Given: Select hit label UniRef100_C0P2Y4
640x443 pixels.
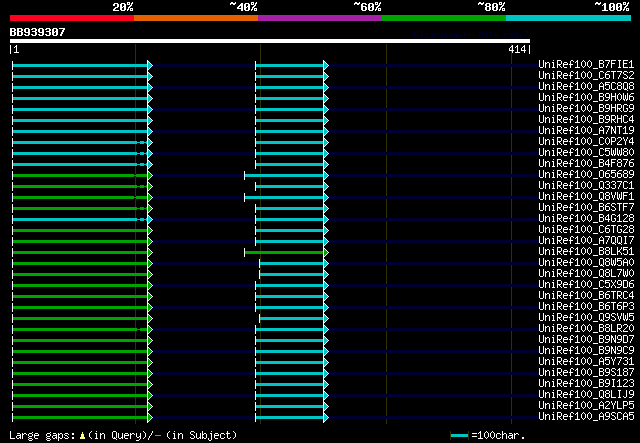Looking at the screenshot, I should point(587,142).
